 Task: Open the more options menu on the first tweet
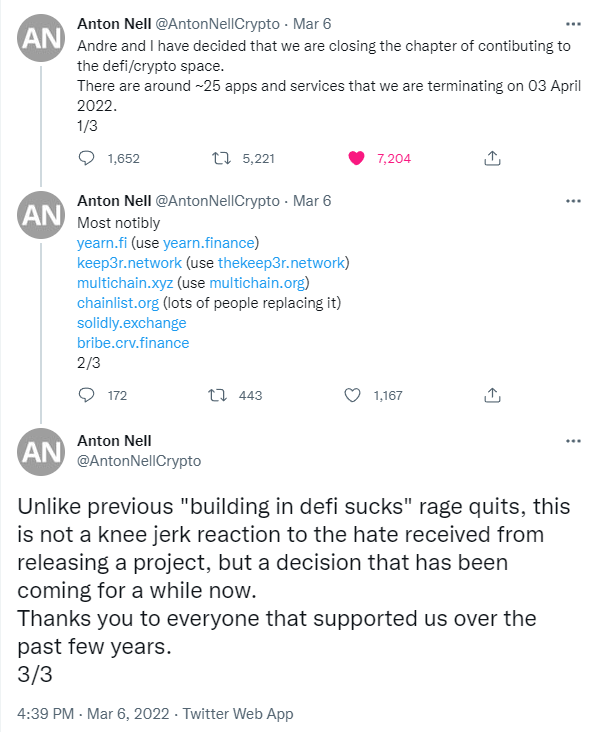pyautogui.click(x=573, y=24)
